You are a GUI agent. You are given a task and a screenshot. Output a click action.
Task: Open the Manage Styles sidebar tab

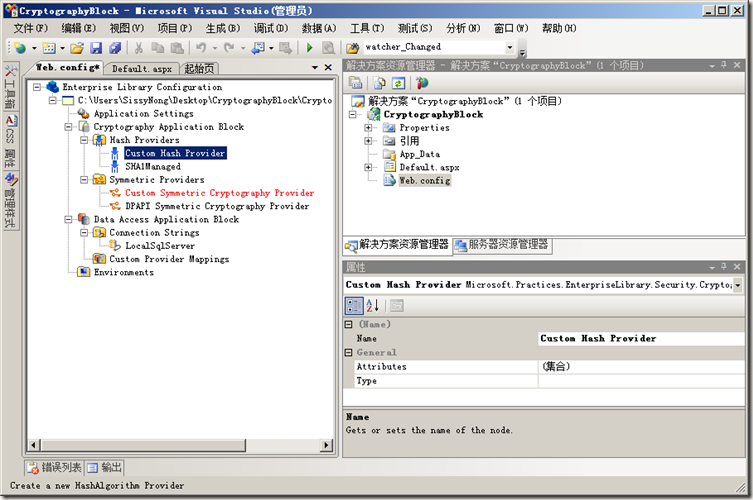[11, 201]
